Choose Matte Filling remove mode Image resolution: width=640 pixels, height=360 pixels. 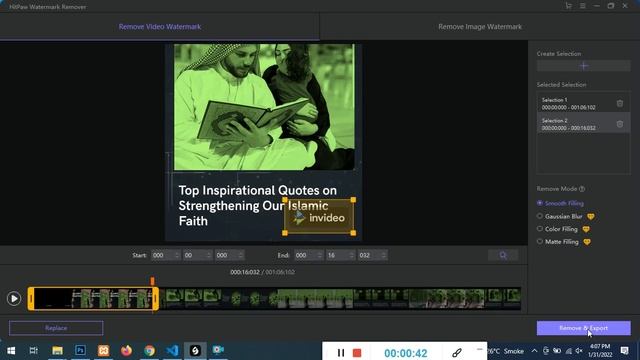558,242
